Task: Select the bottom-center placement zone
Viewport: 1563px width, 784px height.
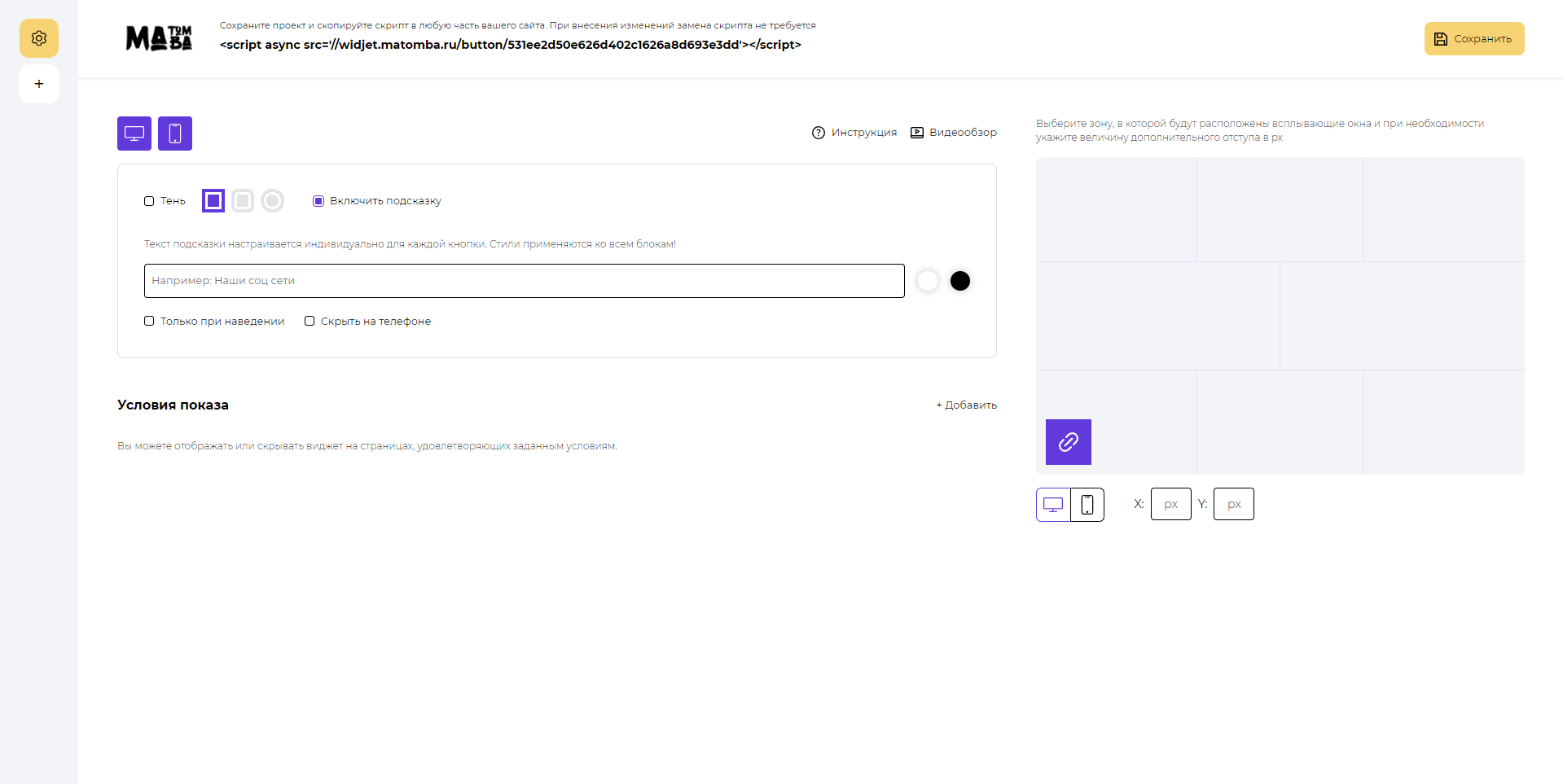Action: click(1280, 423)
